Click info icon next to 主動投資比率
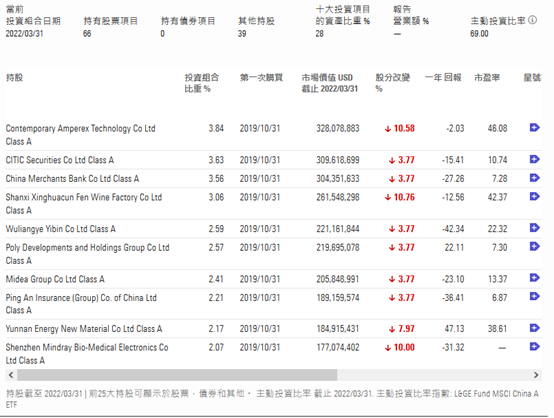Viewport: 554px width, 418px height. (x=532, y=20)
